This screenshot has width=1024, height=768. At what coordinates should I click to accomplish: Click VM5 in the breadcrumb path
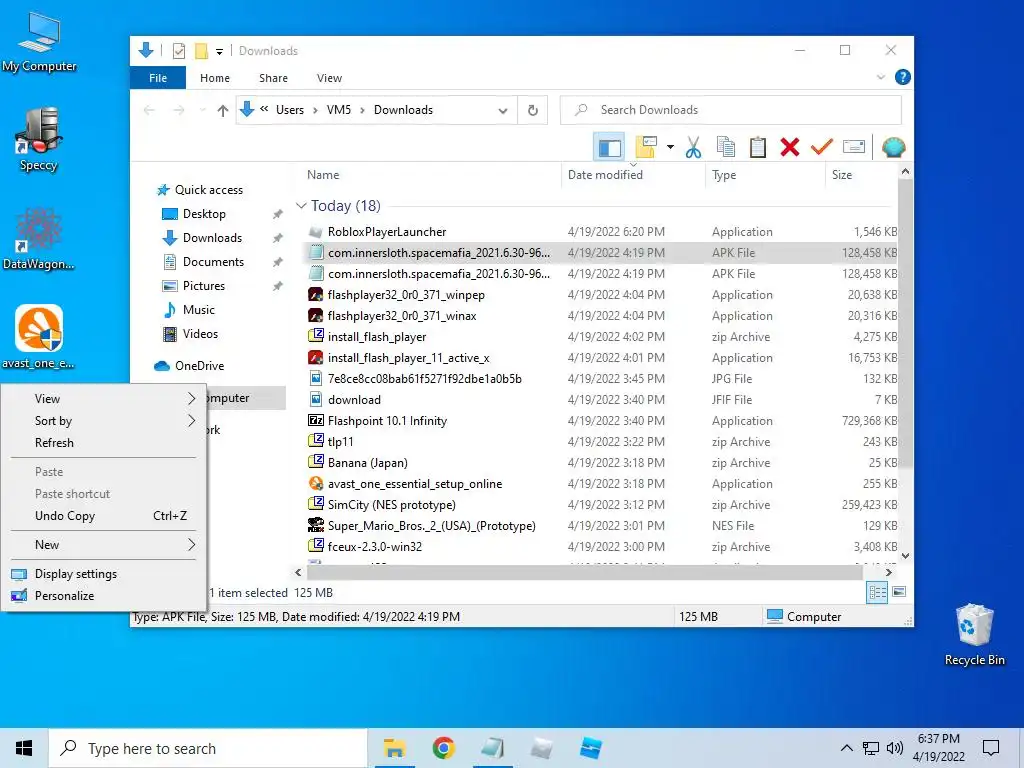338,110
